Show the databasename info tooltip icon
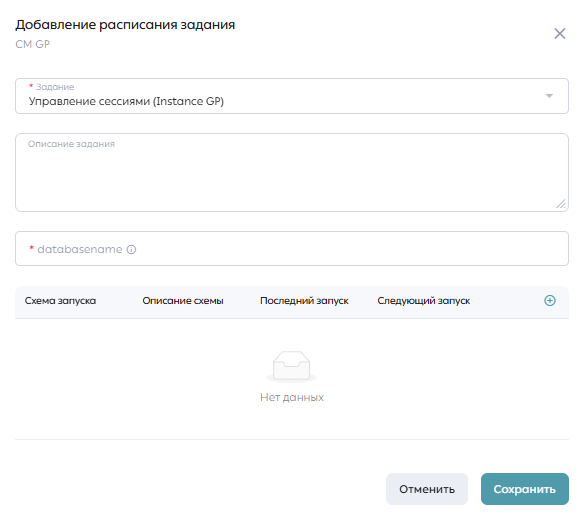The image size is (586, 522). click(131, 250)
